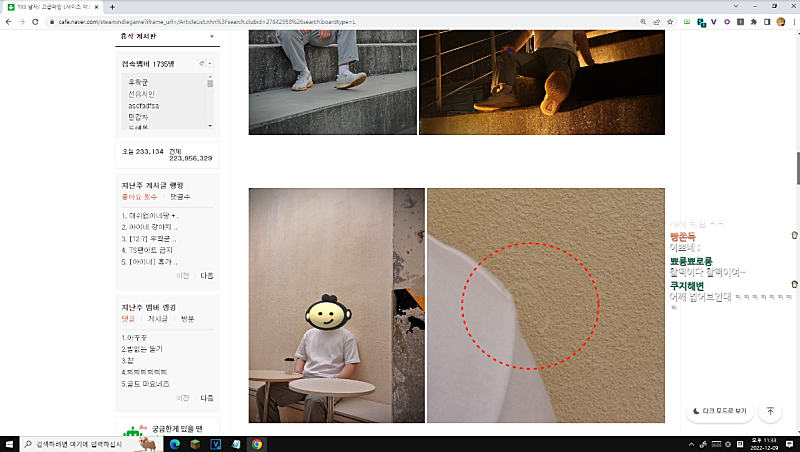Open ranked post 5 [아이네] 휴가
Screen dimensions: 800x452
(149, 262)
